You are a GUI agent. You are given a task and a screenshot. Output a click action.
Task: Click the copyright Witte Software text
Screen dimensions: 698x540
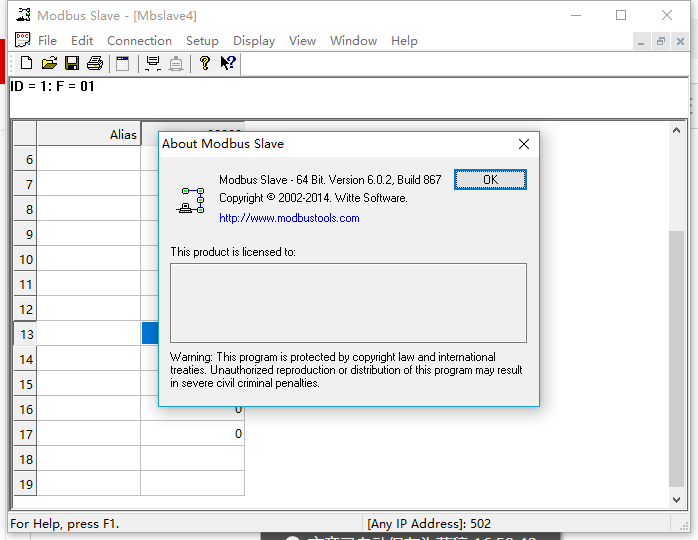pyautogui.click(x=313, y=198)
